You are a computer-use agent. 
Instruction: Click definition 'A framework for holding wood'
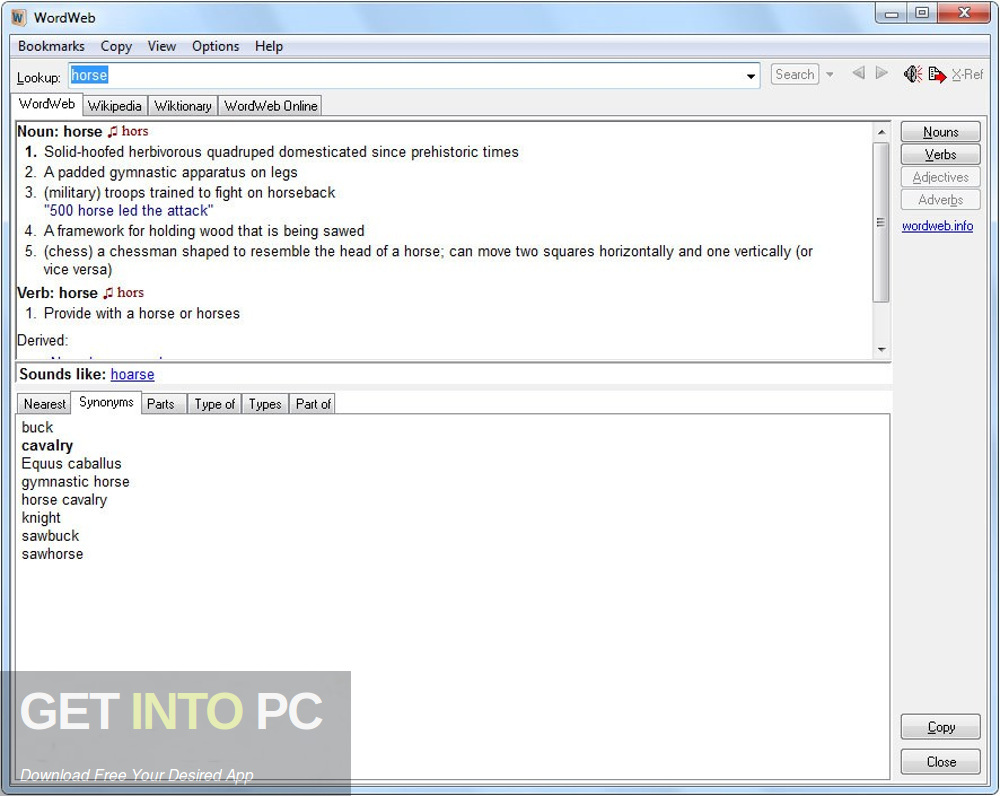tap(204, 231)
